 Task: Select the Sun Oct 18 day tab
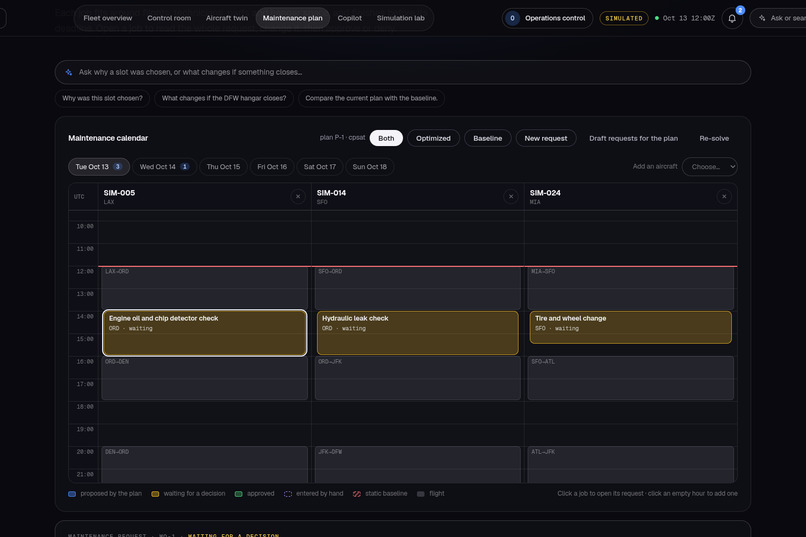click(x=370, y=166)
